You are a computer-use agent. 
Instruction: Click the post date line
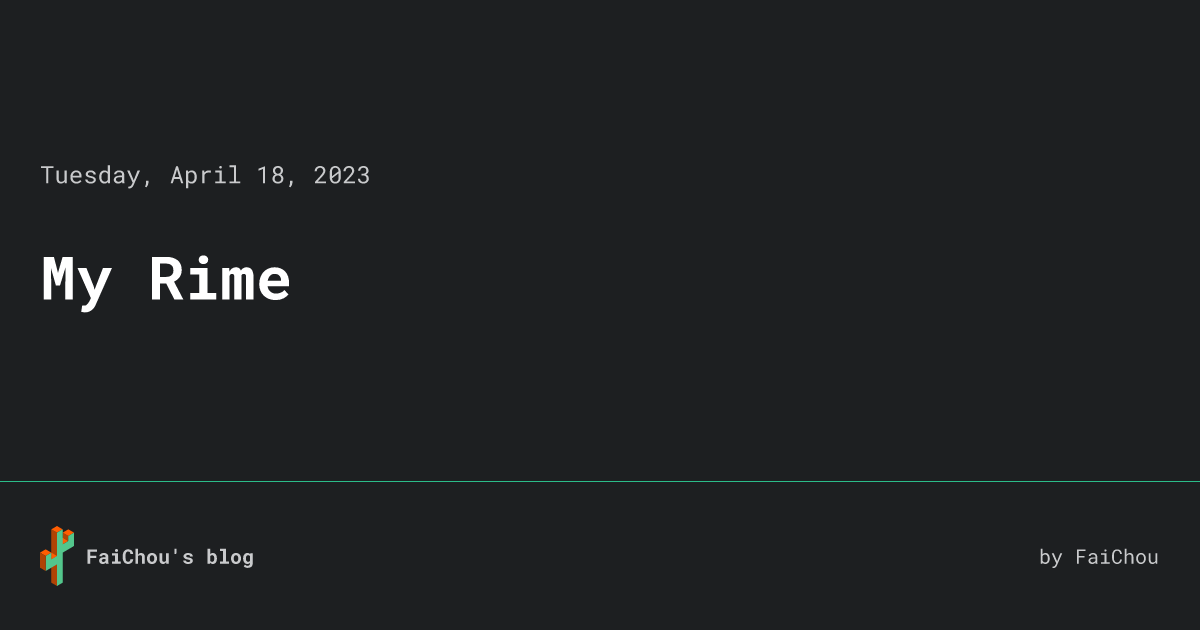(x=205, y=175)
